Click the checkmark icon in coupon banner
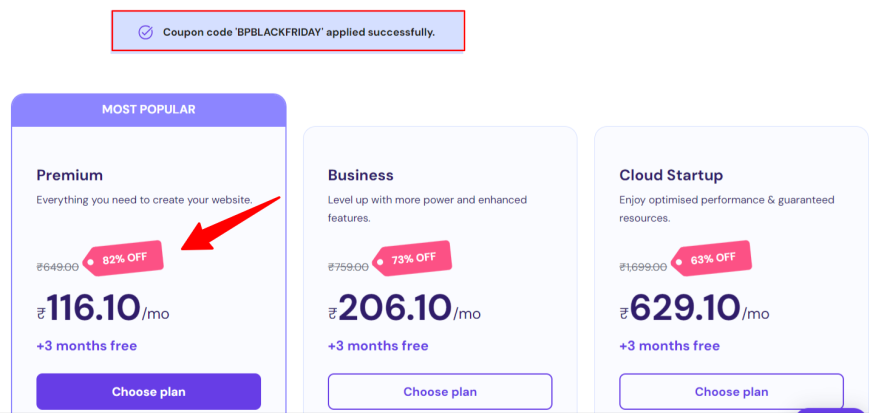This screenshot has height=413, width=884. click(146, 32)
